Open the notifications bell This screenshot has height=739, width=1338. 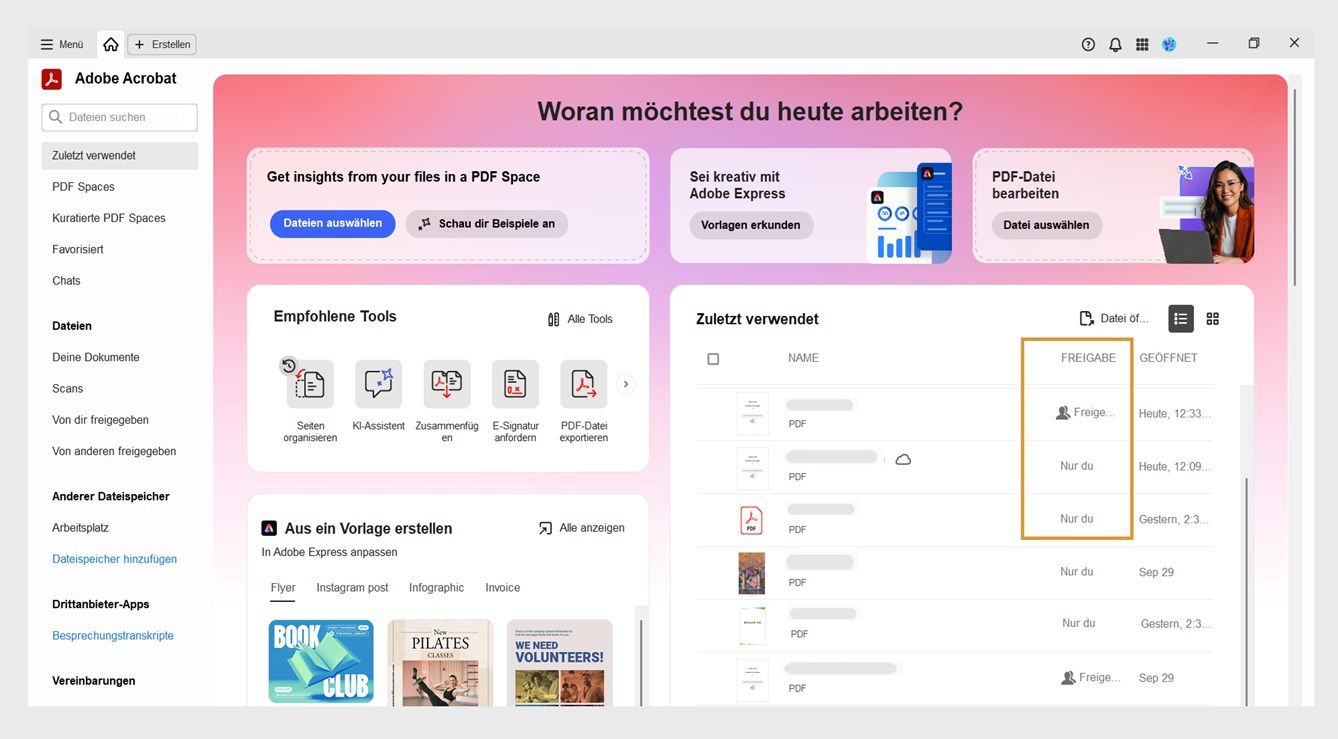(1114, 43)
